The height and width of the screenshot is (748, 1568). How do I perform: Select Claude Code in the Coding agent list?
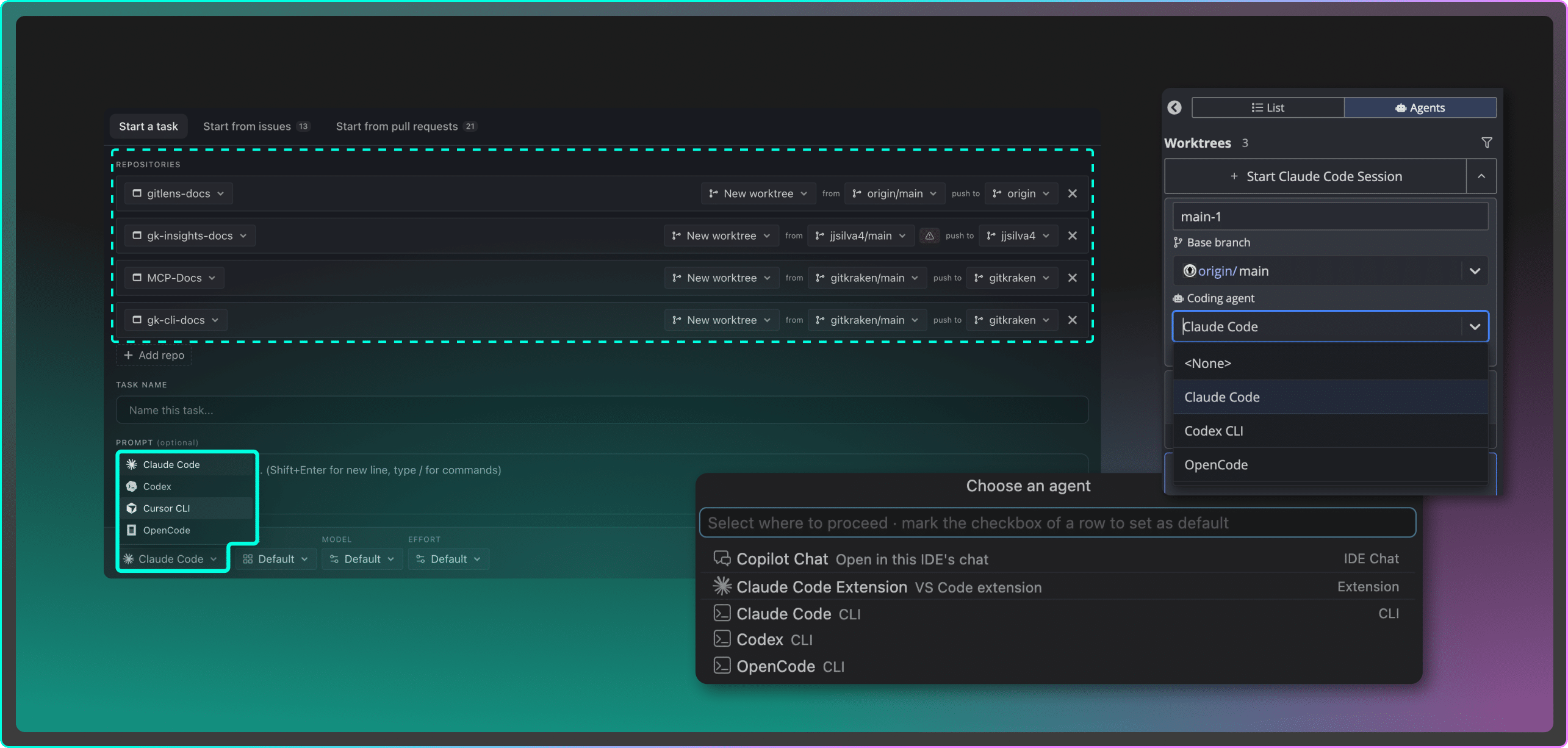[1330, 397]
